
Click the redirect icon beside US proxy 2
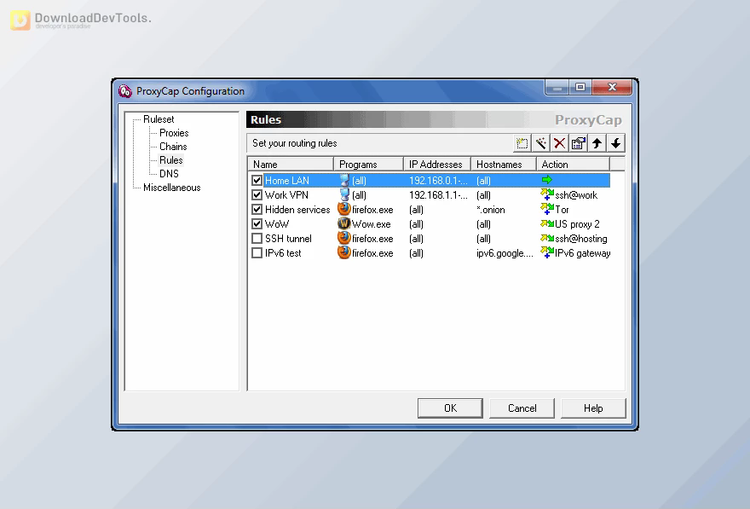coord(547,223)
